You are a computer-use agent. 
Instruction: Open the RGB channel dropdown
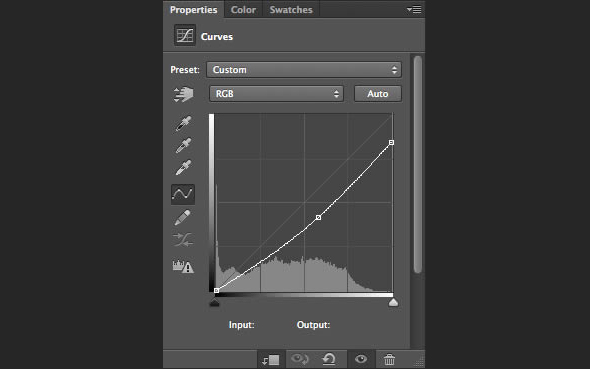(x=276, y=94)
